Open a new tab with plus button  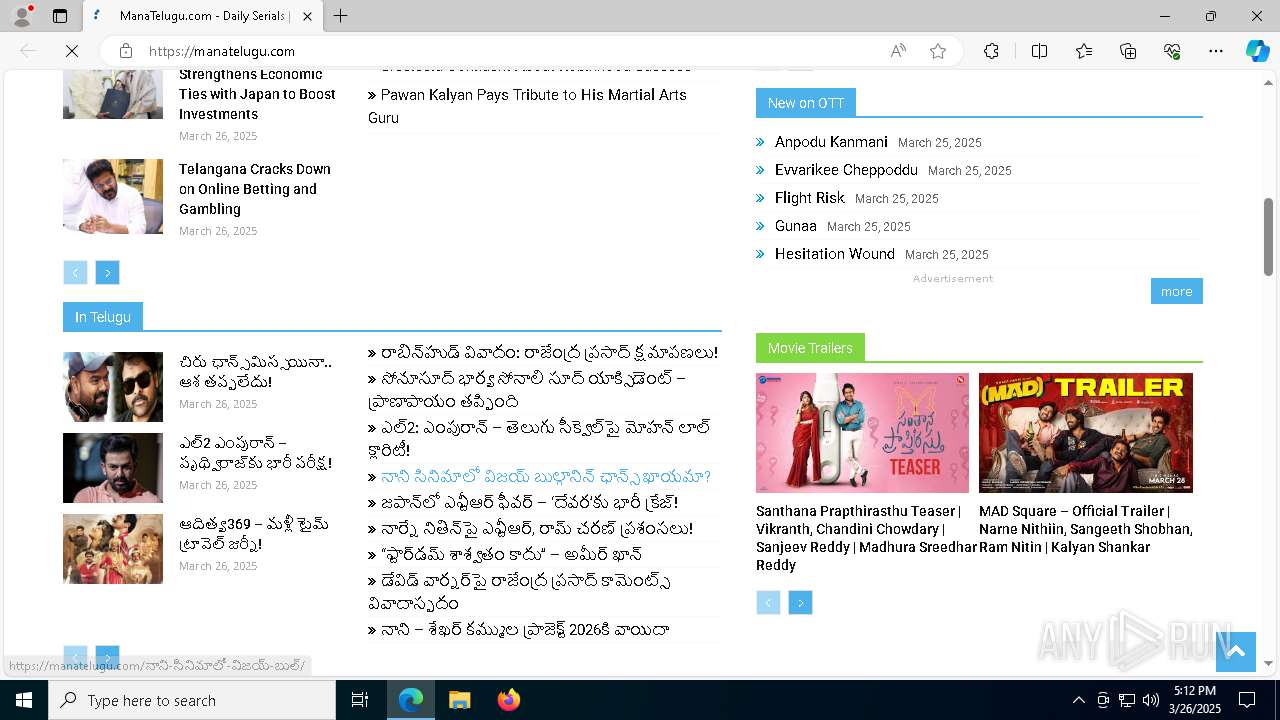(341, 16)
